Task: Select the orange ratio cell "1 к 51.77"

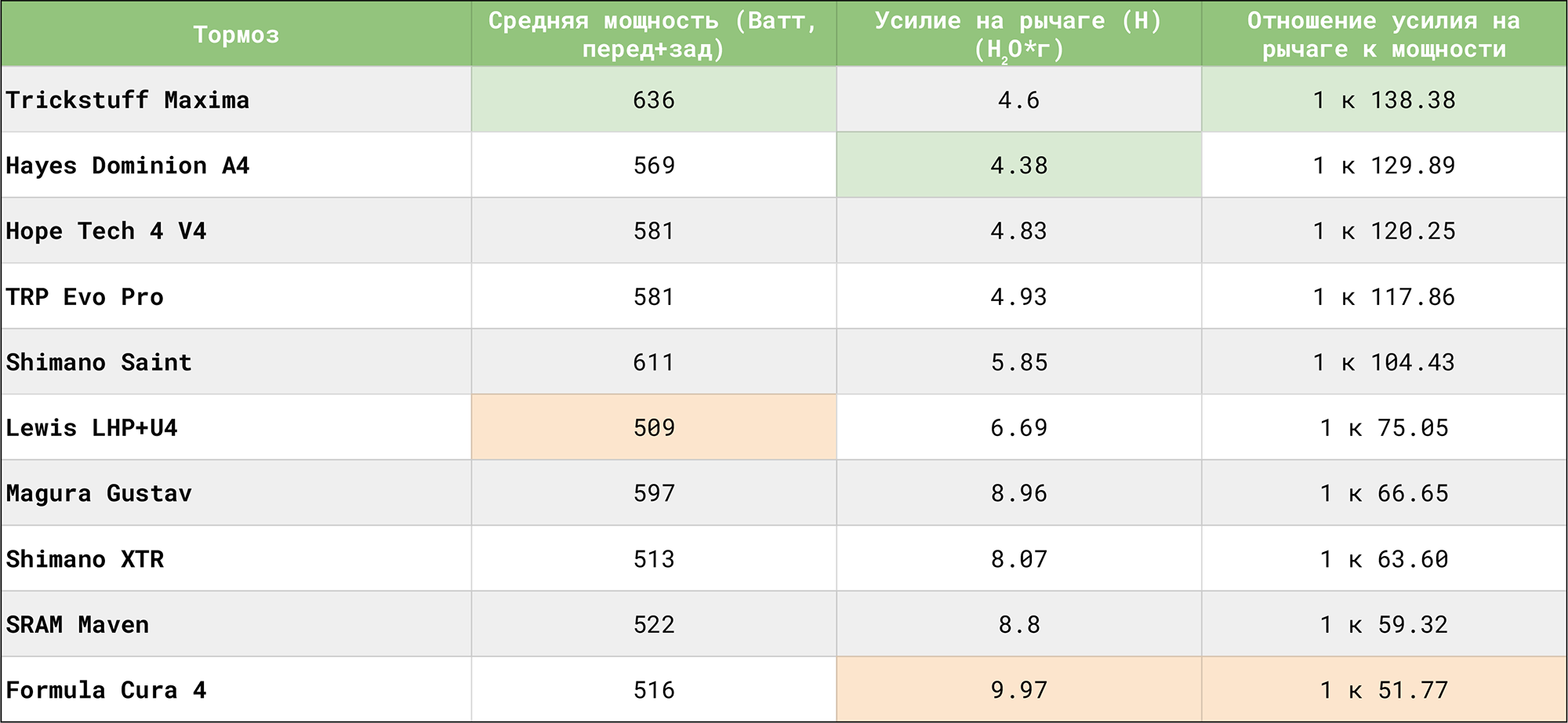Action: pyautogui.click(x=1384, y=690)
